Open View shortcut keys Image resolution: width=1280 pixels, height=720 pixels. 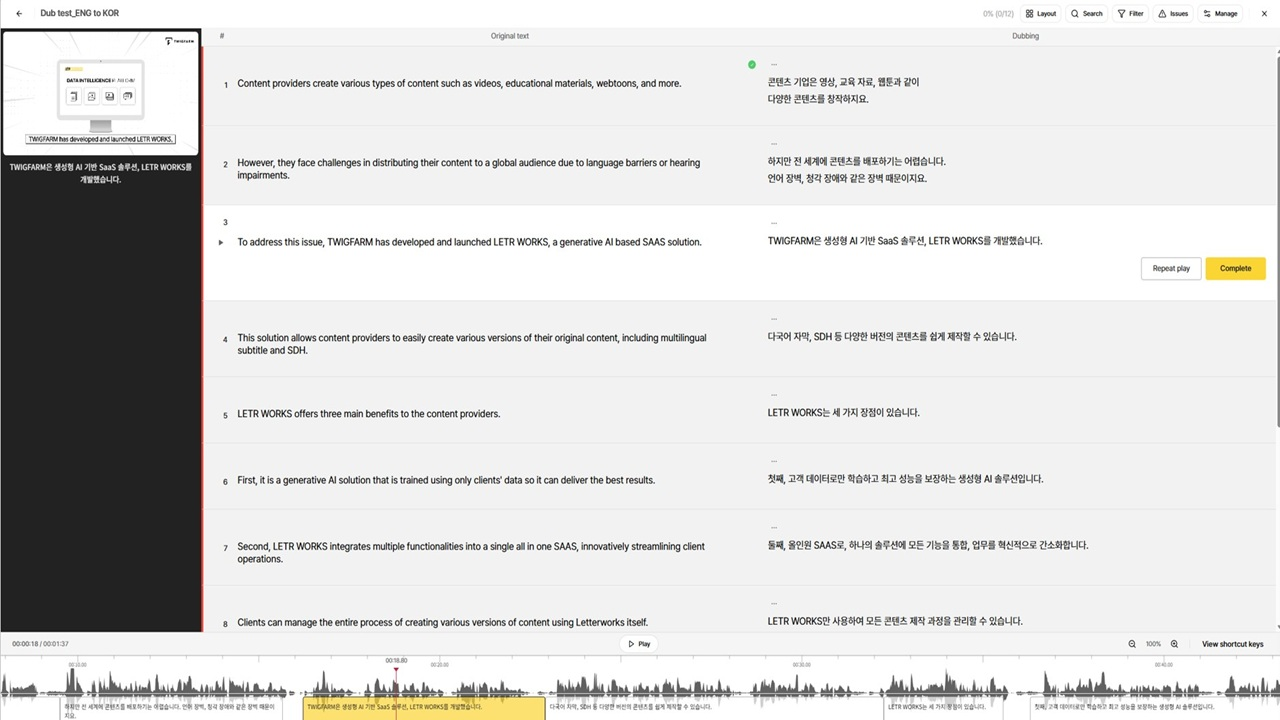tap(1232, 644)
